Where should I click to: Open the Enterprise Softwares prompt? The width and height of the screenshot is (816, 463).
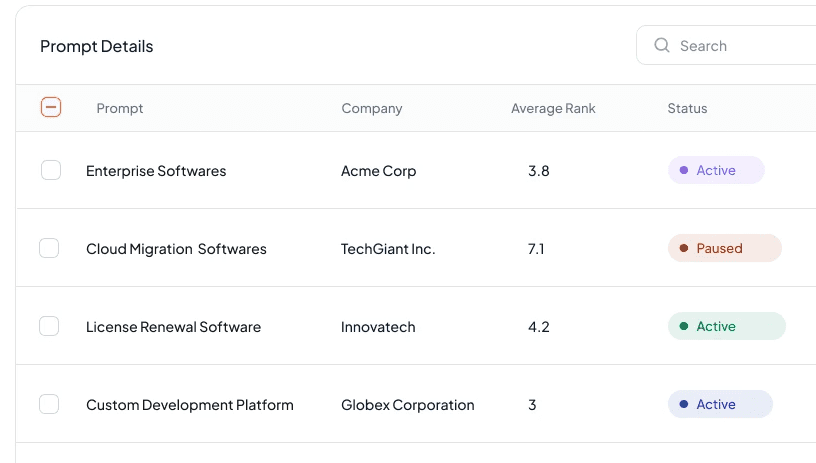(x=156, y=171)
